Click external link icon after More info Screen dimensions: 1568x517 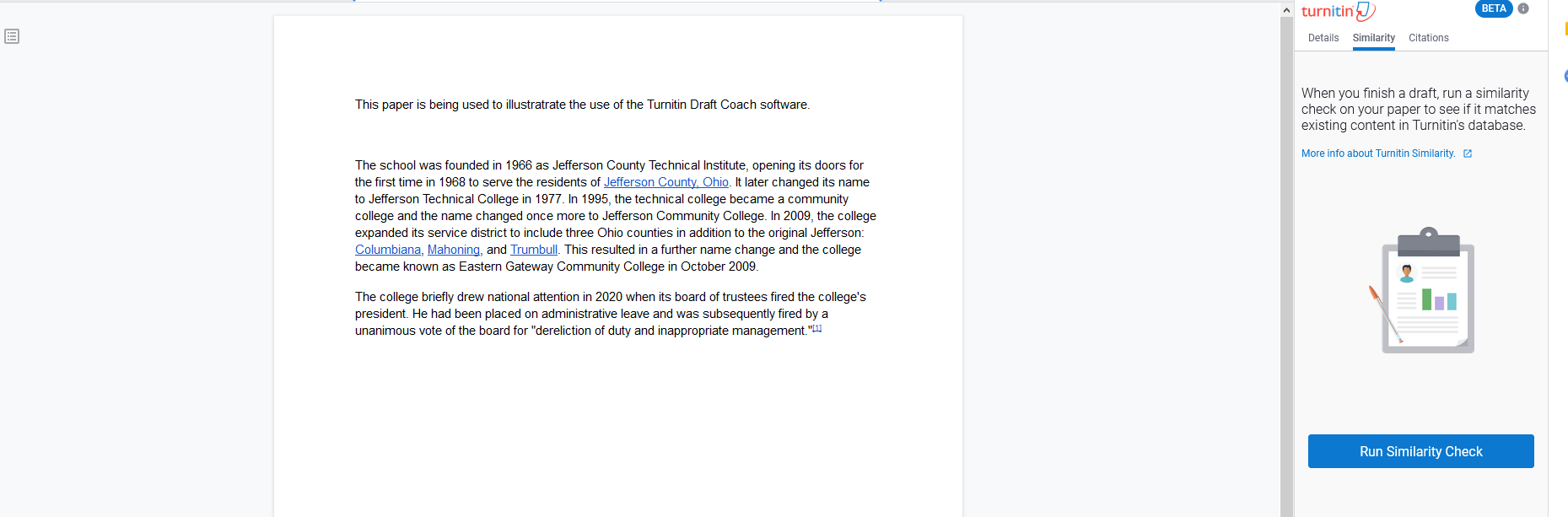pos(1468,153)
